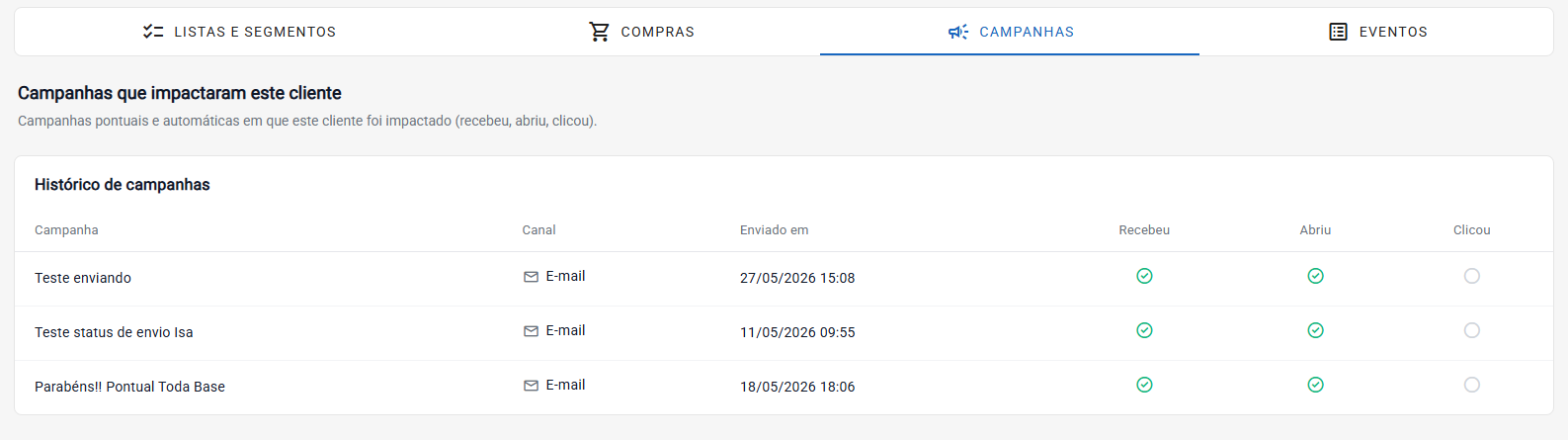Select the Teste enviando campaign row name
1568x440 pixels.
point(83,278)
